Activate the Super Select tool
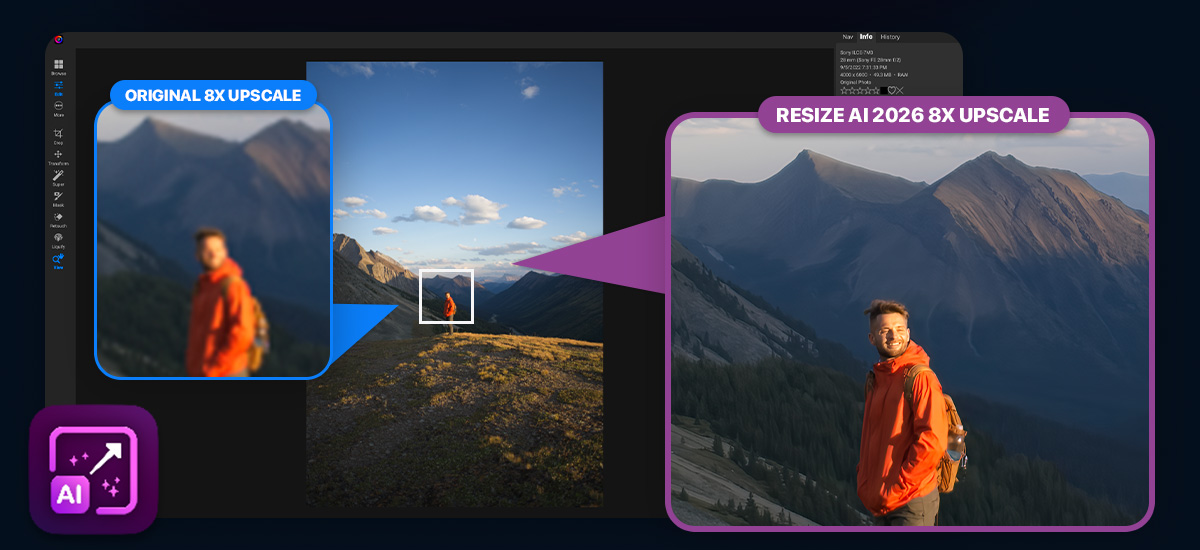1200x550 pixels. point(58,178)
